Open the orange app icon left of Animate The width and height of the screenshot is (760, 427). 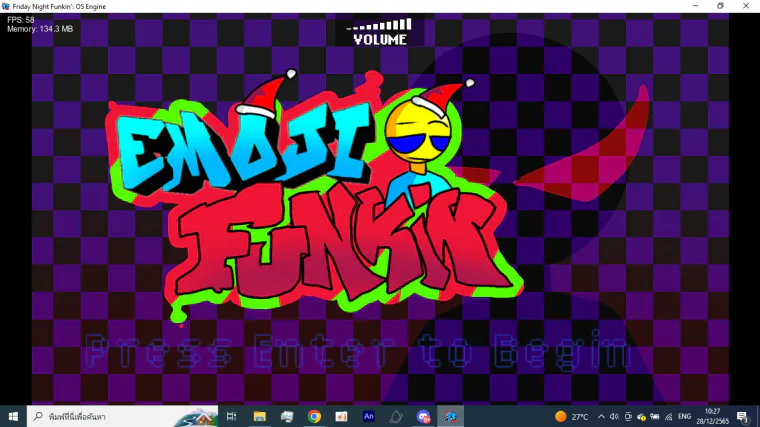pyautogui.click(x=341, y=416)
